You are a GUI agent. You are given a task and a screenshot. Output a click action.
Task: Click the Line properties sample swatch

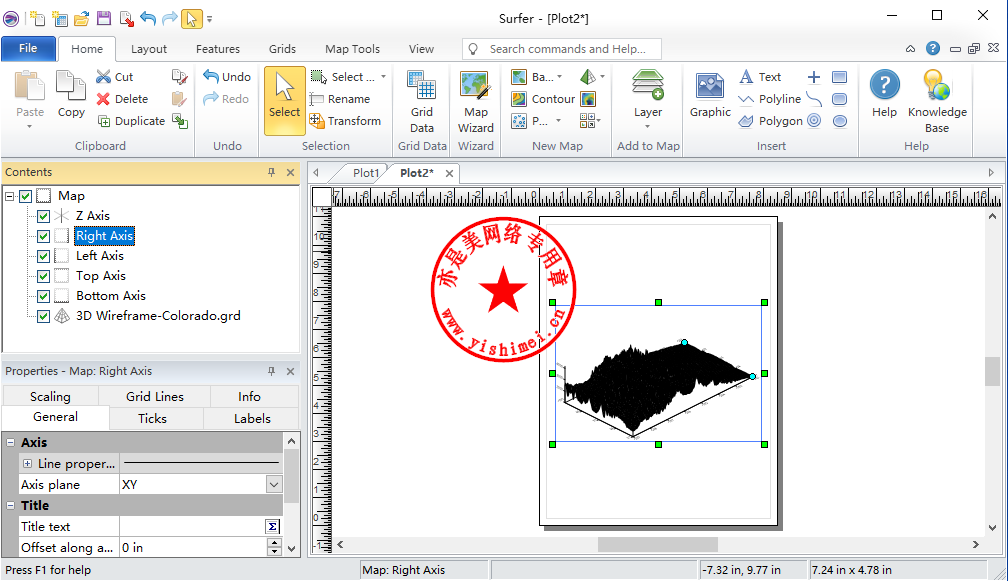pyautogui.click(x=201, y=463)
